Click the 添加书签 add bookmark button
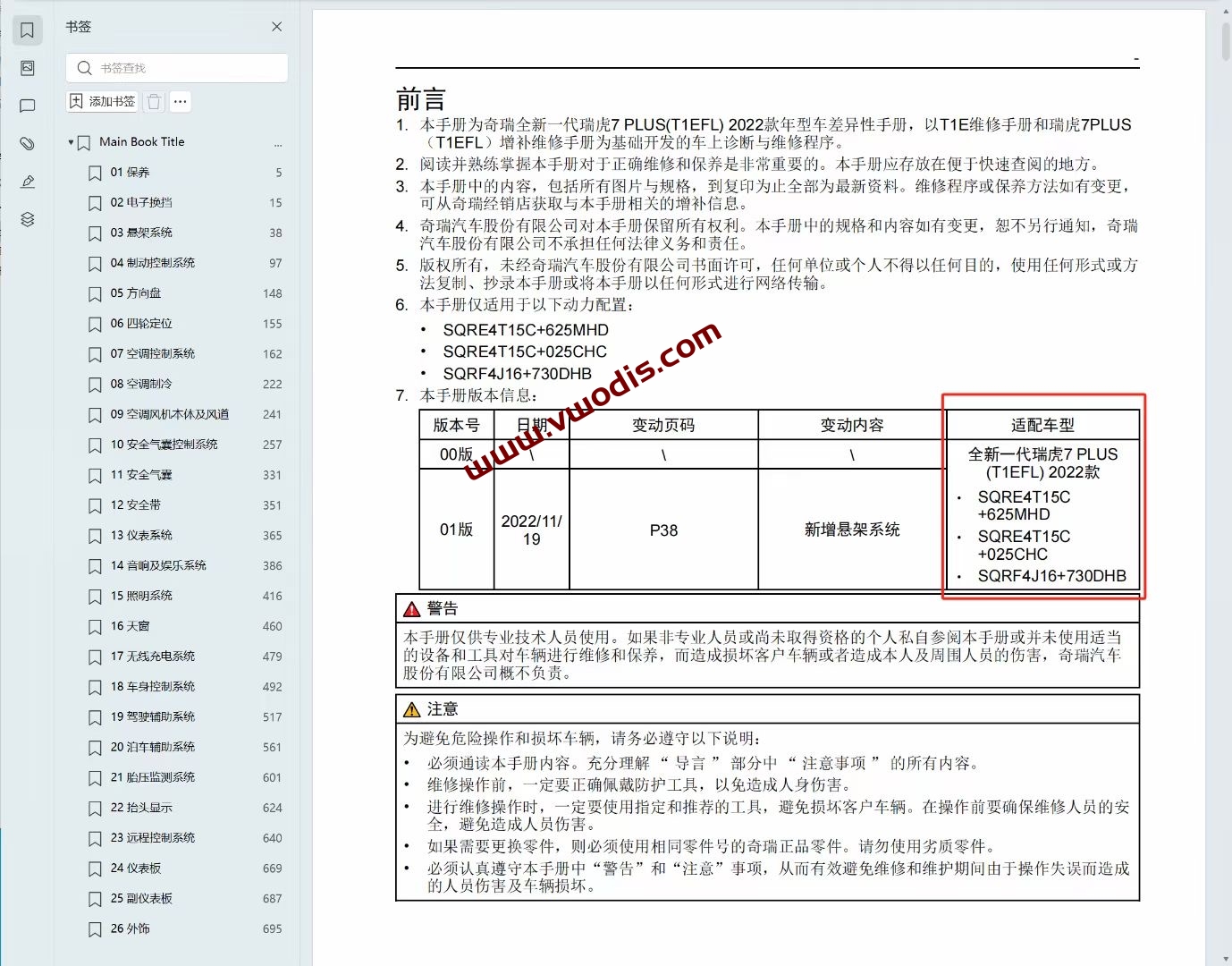Viewport: 1232px width, 966px height. (x=102, y=102)
